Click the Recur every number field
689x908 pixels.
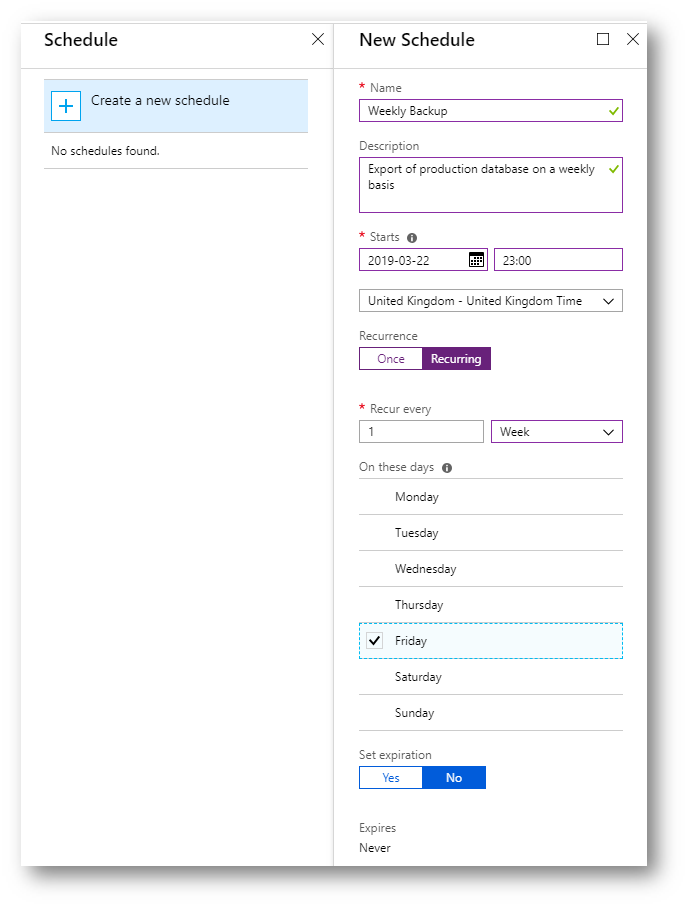[x=421, y=431]
